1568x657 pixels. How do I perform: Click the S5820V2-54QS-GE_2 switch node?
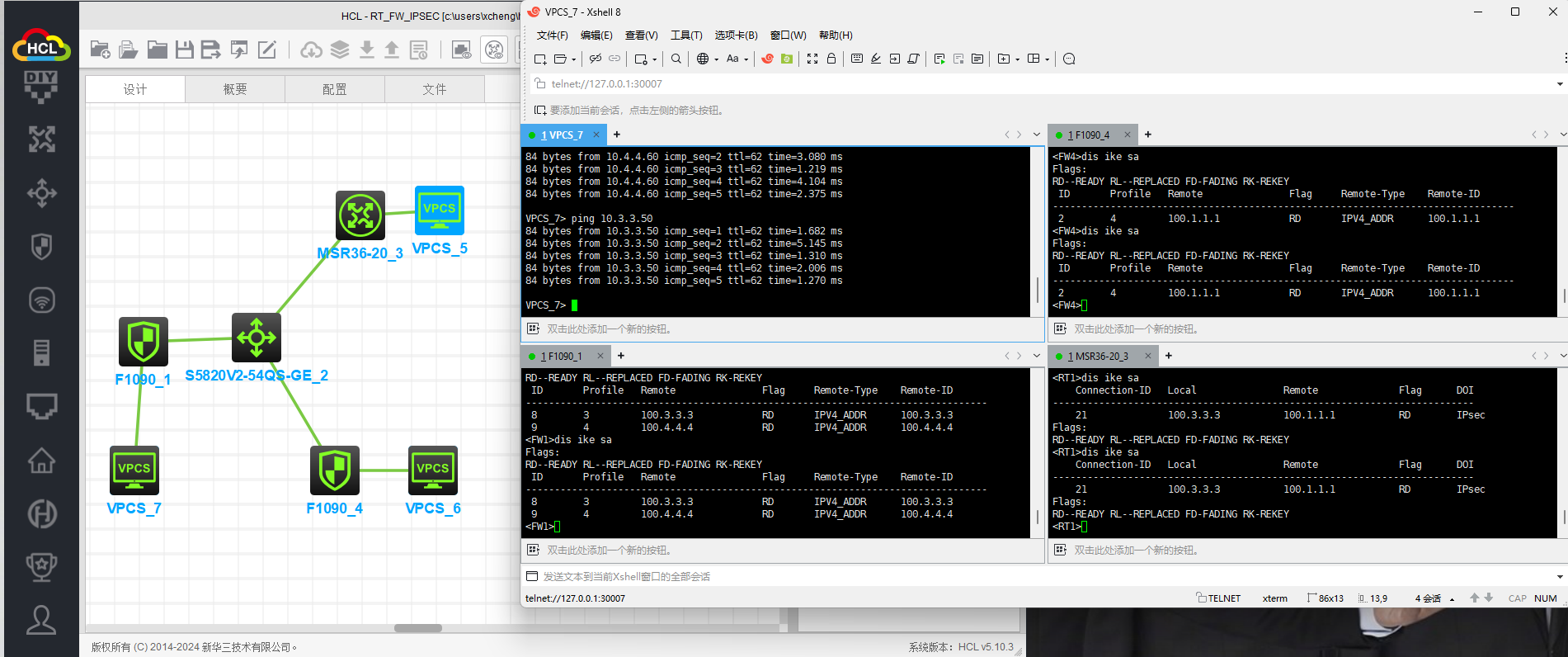pos(257,338)
